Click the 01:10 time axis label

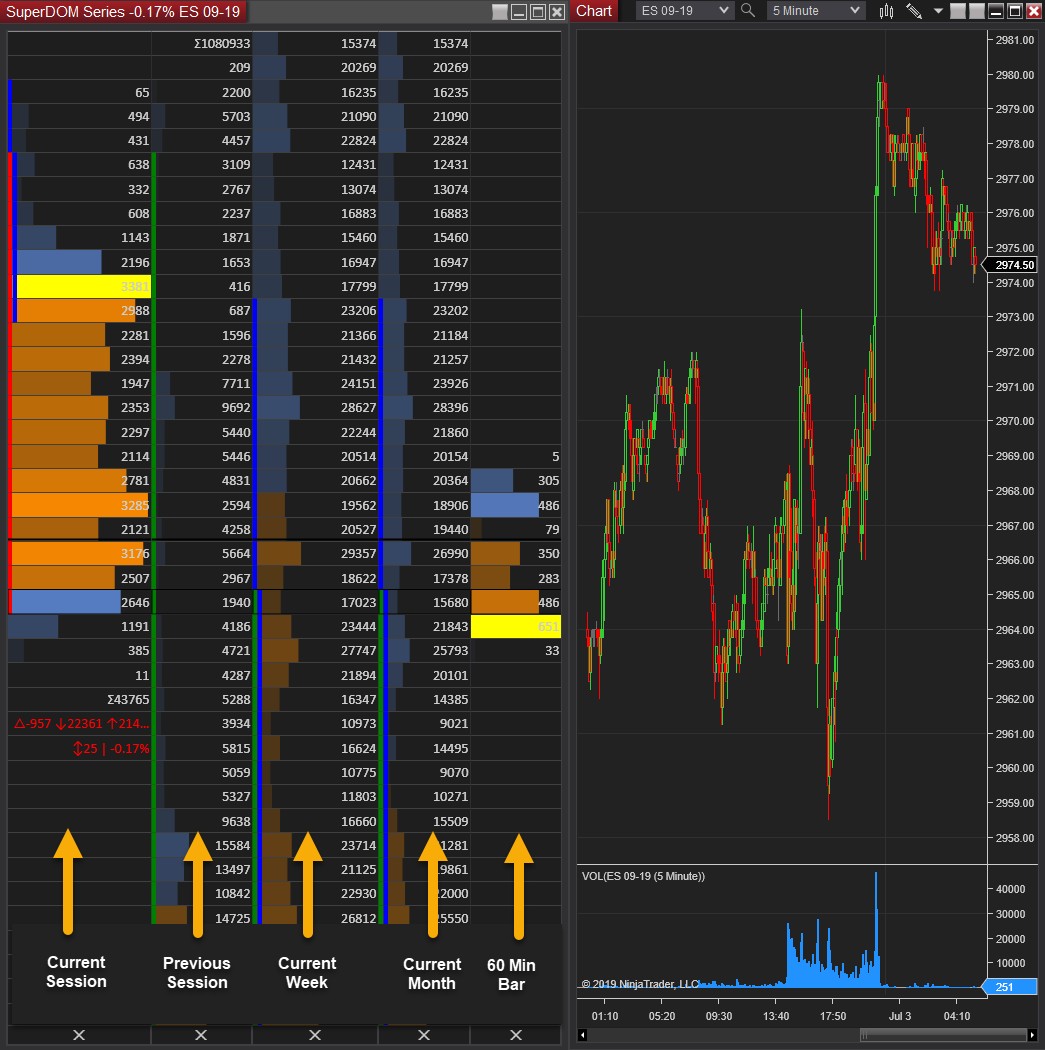(x=605, y=1017)
